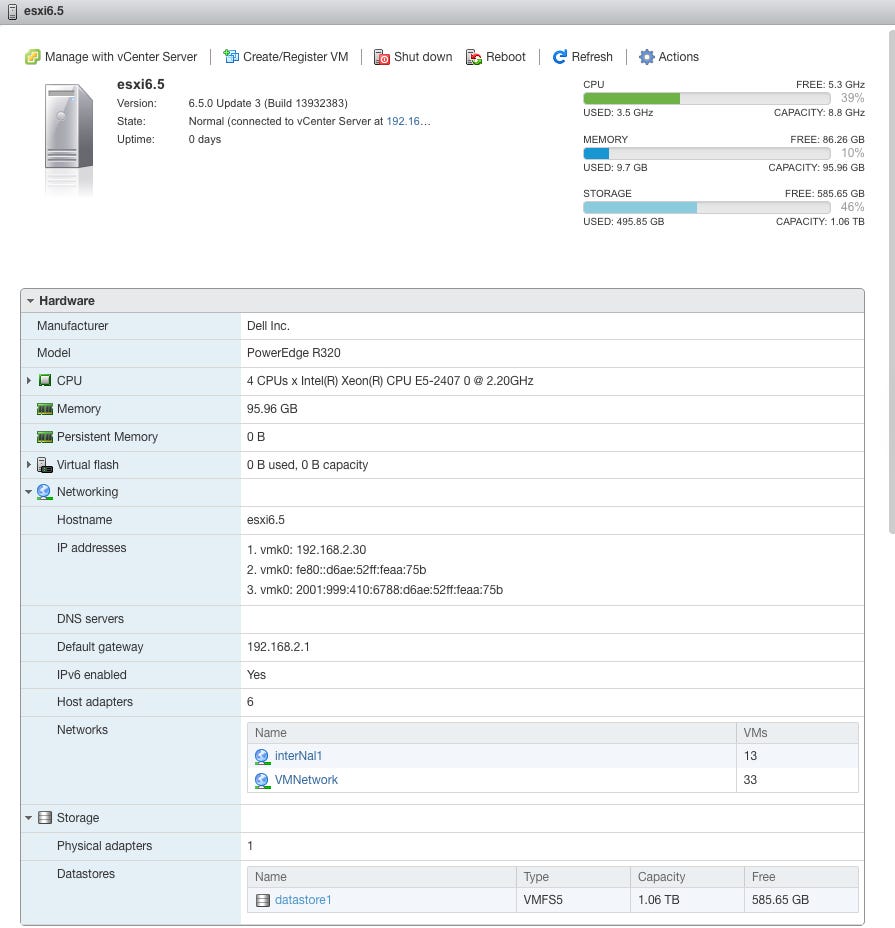
Task: Click the Persistent Memory icon
Action: coord(45,437)
